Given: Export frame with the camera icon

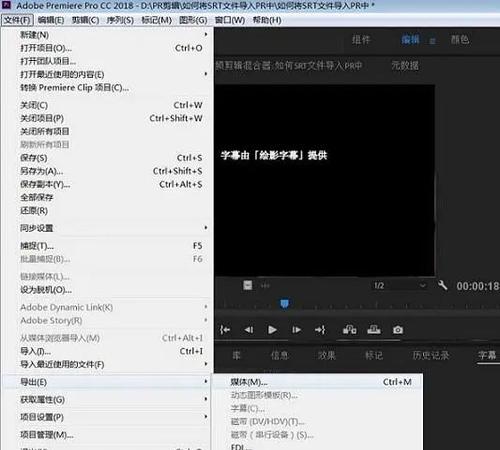Looking at the screenshot, I should click(x=398, y=330).
